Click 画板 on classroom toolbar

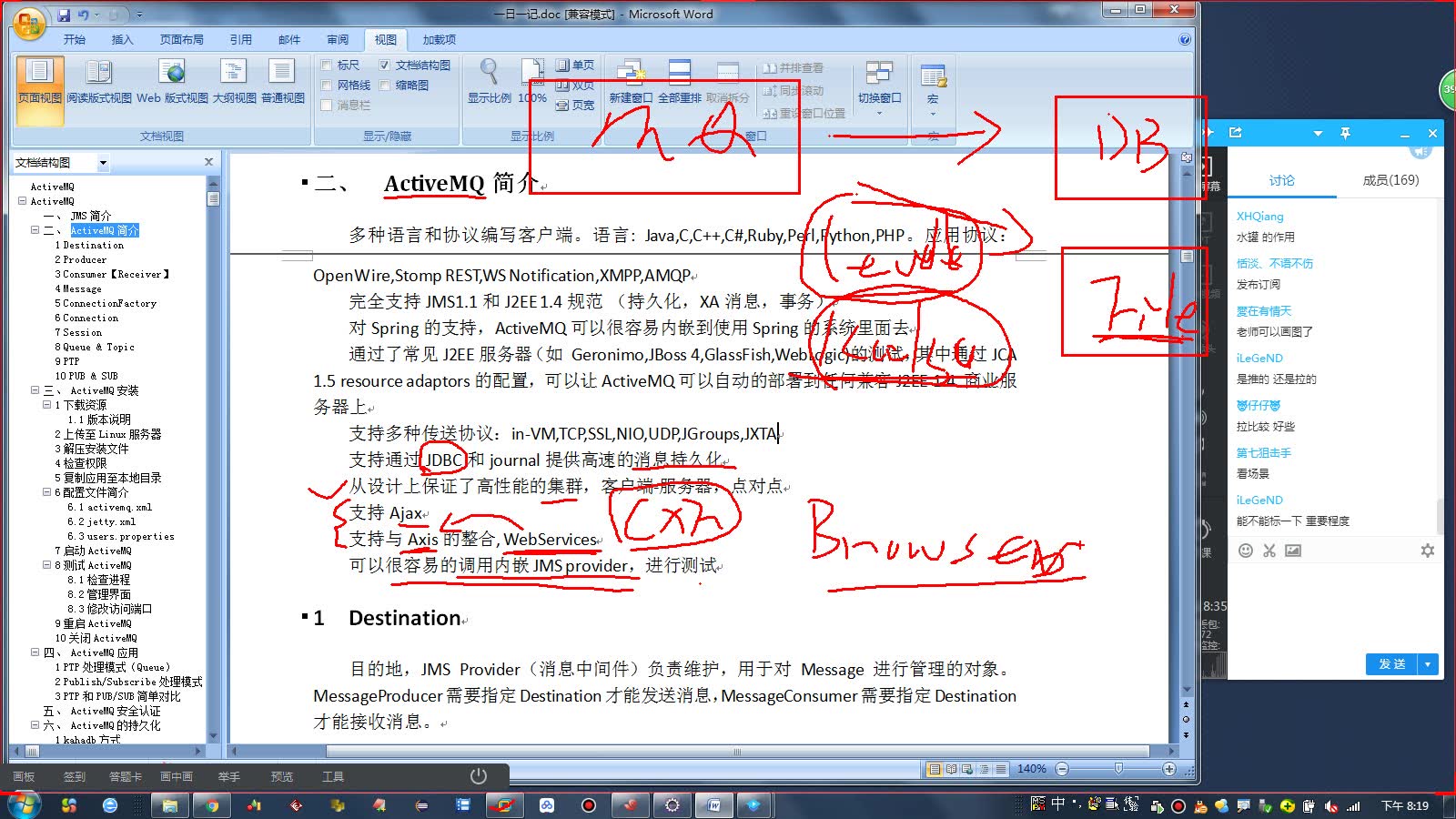tap(24, 776)
